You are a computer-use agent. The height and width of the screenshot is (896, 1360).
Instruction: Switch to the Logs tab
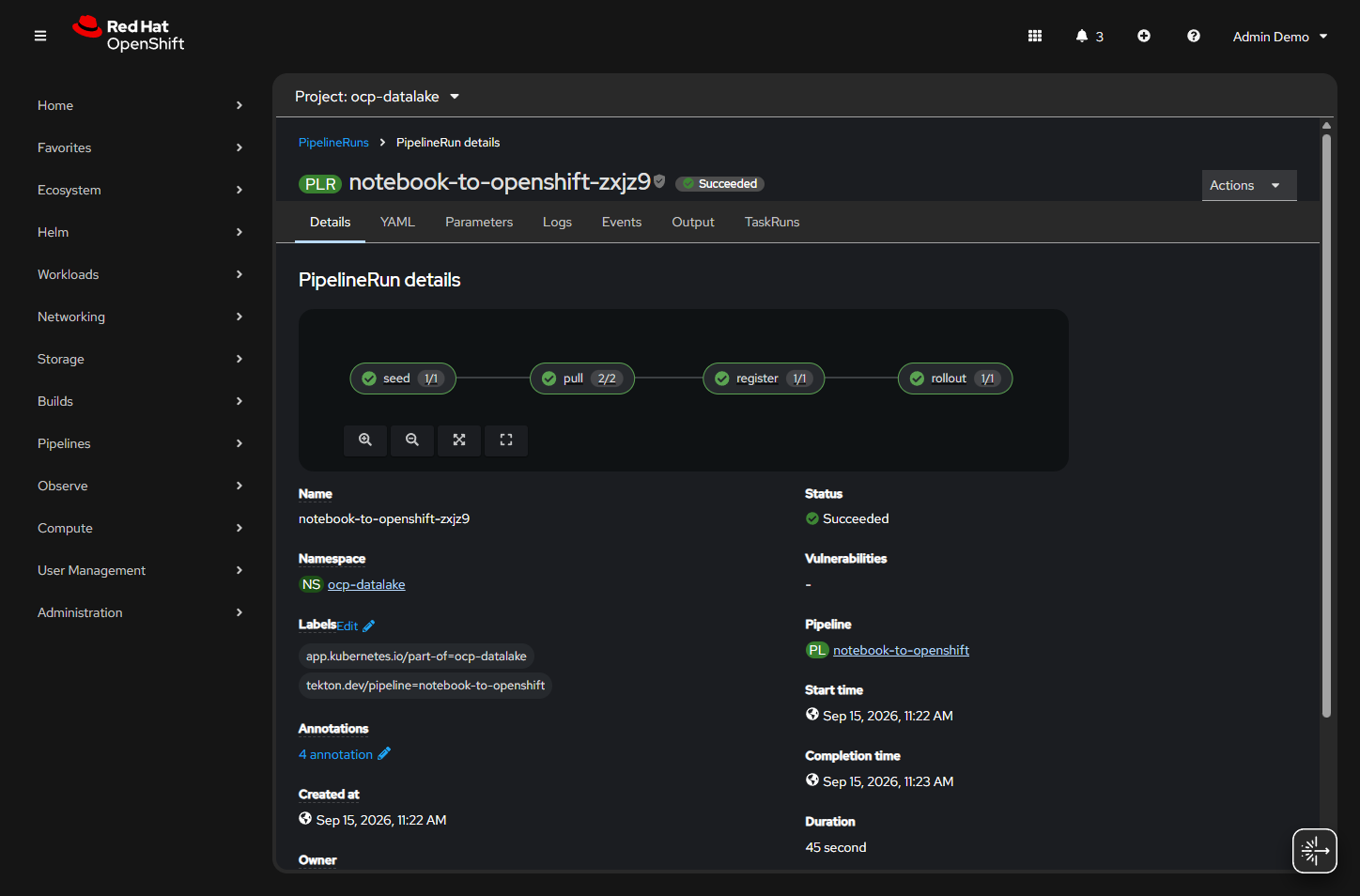557,222
